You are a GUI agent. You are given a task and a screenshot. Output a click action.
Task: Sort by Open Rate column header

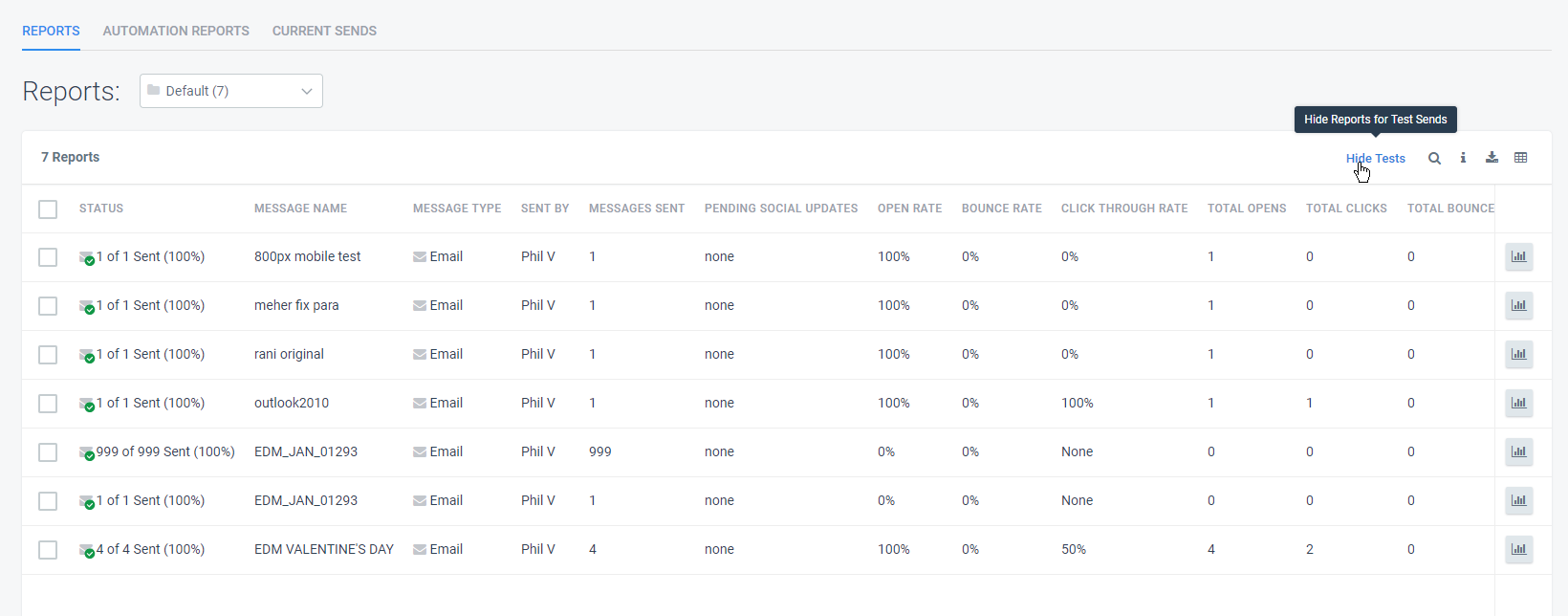[909, 209]
